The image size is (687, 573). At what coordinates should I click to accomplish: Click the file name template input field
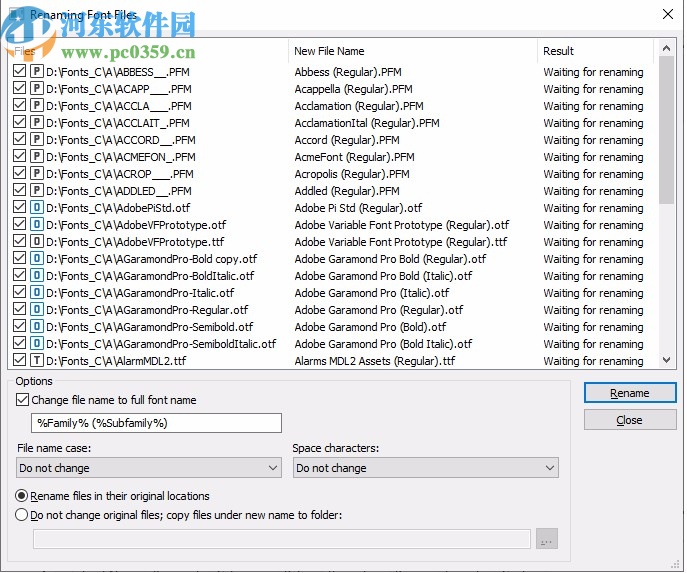click(x=156, y=423)
